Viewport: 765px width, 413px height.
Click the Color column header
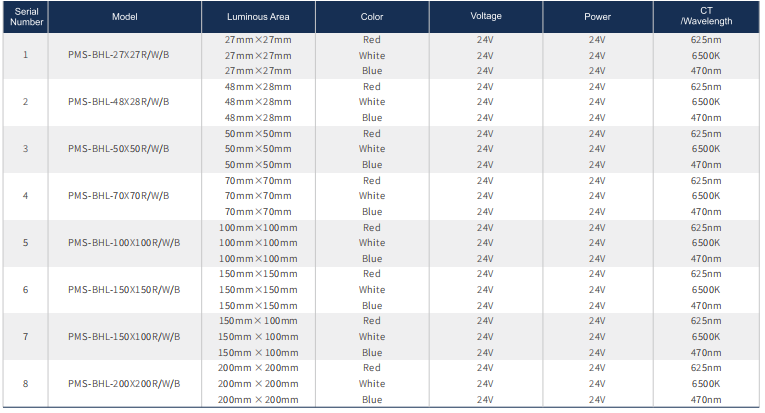(372, 17)
